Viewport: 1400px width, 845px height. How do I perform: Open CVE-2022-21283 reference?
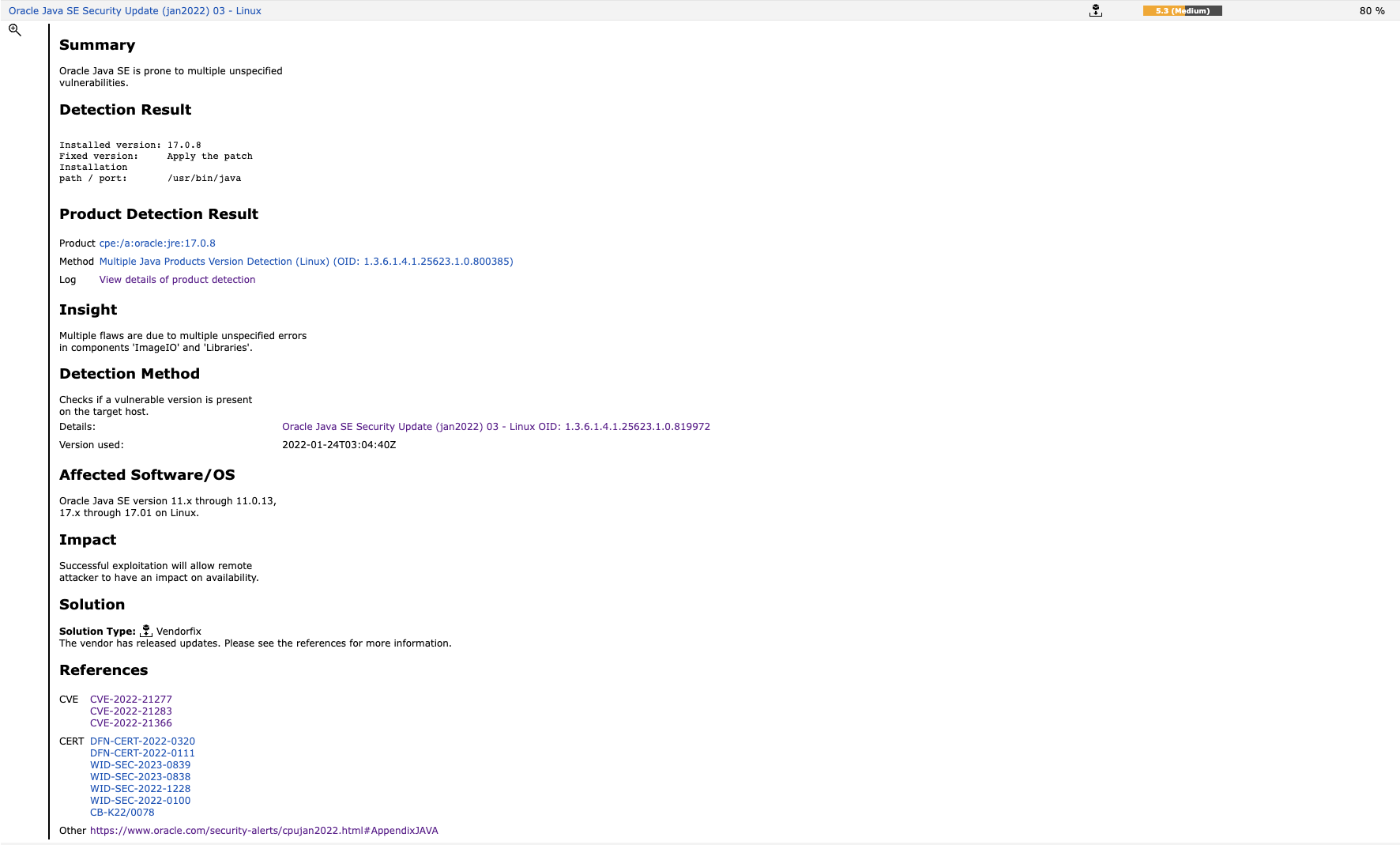(131, 711)
